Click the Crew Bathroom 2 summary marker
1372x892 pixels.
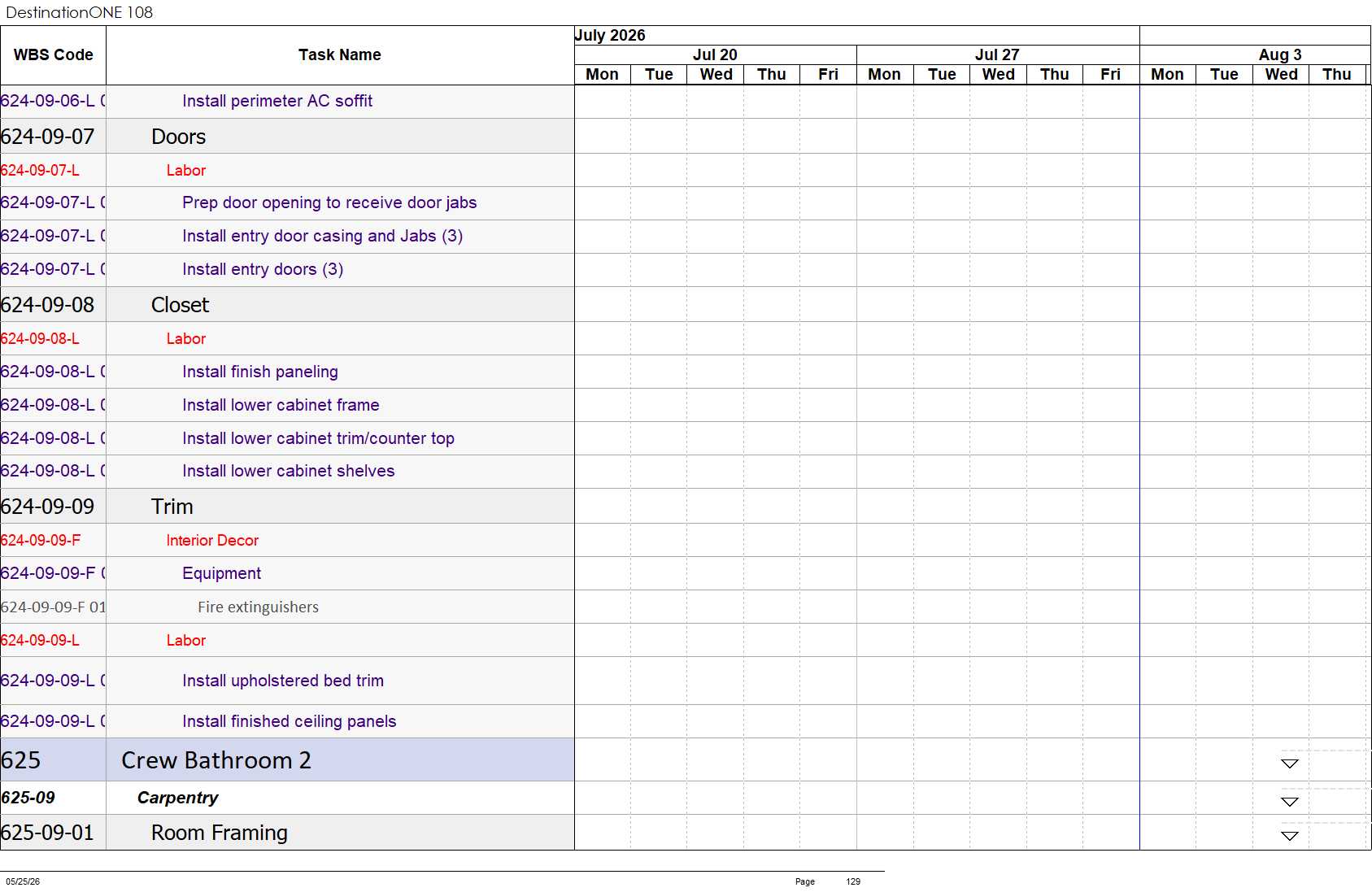tap(1289, 764)
